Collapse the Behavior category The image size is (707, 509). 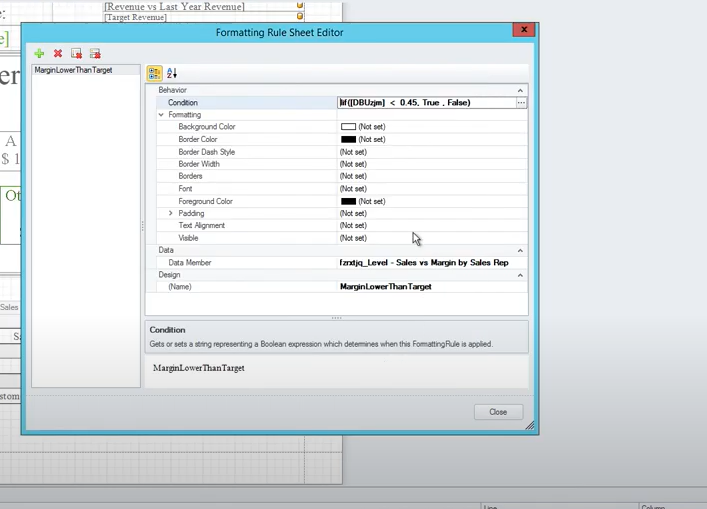click(x=520, y=90)
